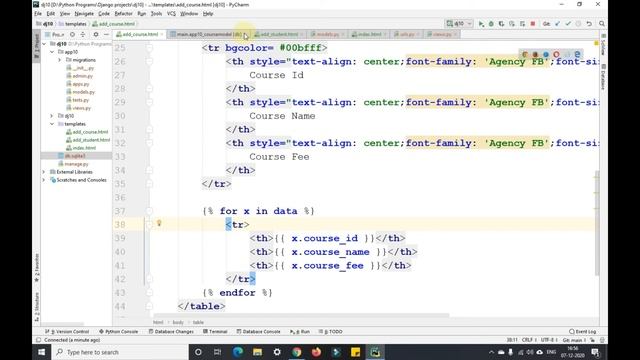Fold the code block at line 25

[149, 48]
